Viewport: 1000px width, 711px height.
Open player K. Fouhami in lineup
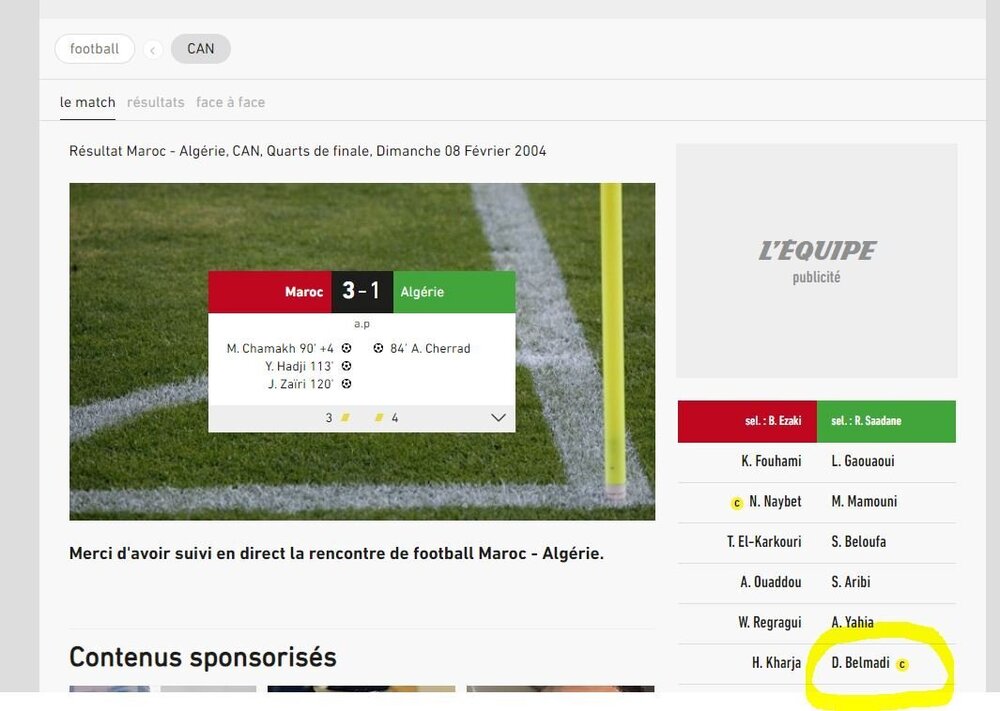coord(771,461)
